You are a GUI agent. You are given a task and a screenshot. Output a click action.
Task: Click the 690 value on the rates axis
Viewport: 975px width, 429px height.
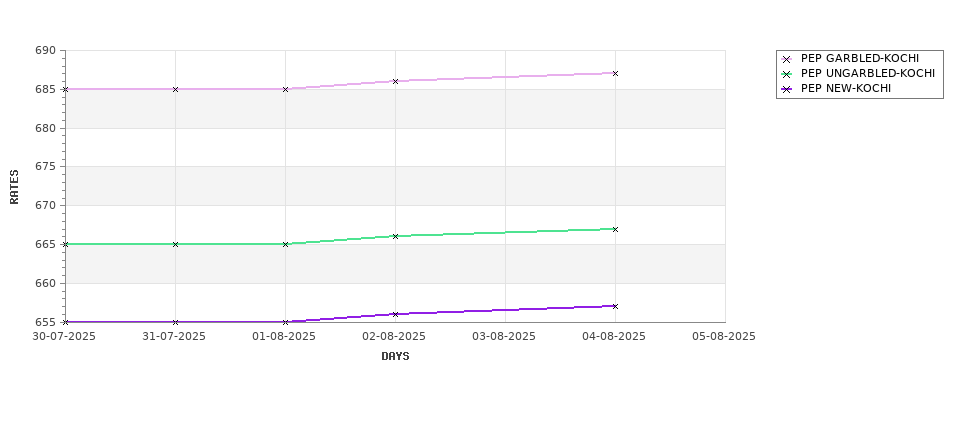[45, 51]
